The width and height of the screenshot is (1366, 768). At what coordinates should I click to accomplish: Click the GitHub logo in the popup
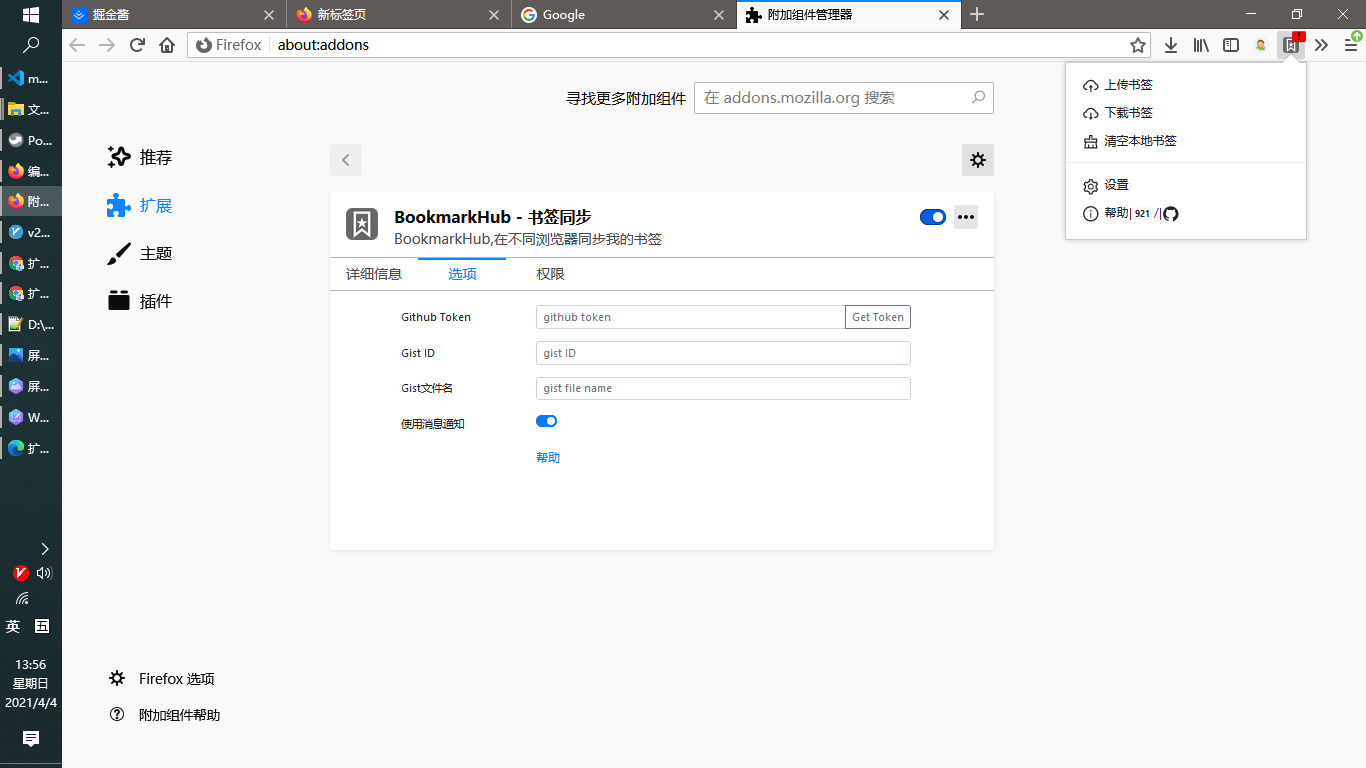(1171, 214)
